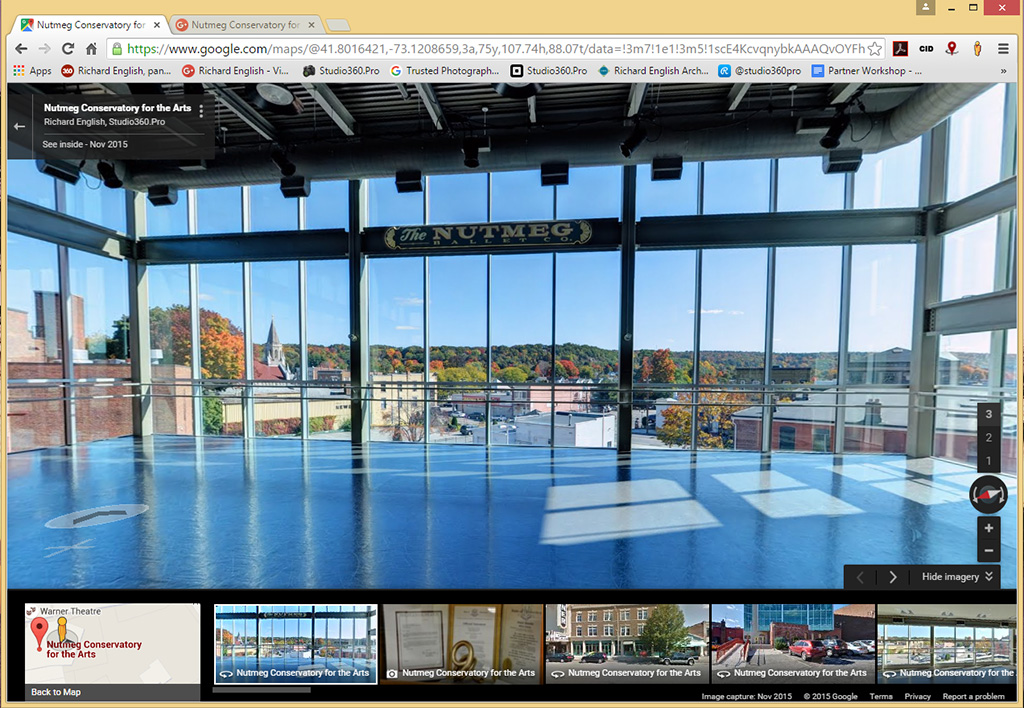
Task: Open Partner Workshop bookmark
Action: 866,71
